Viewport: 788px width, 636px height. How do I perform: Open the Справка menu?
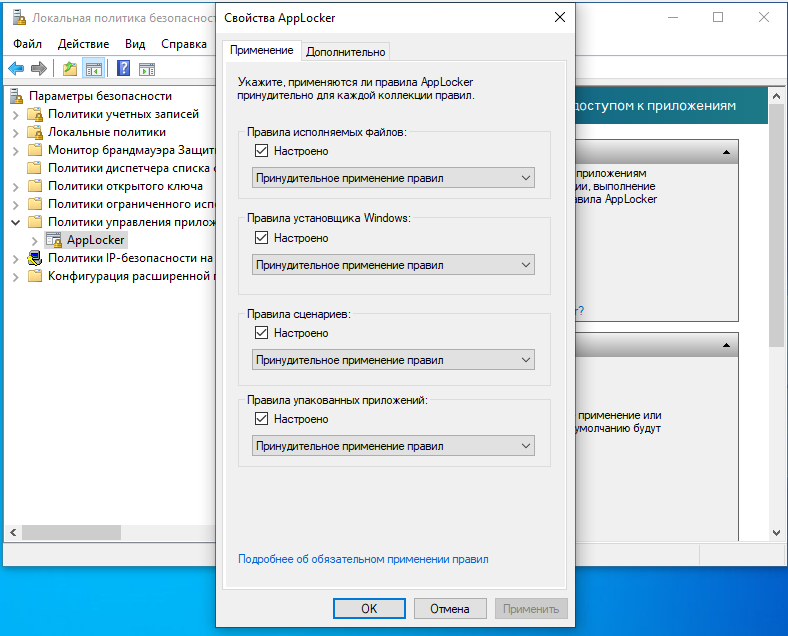pos(184,44)
